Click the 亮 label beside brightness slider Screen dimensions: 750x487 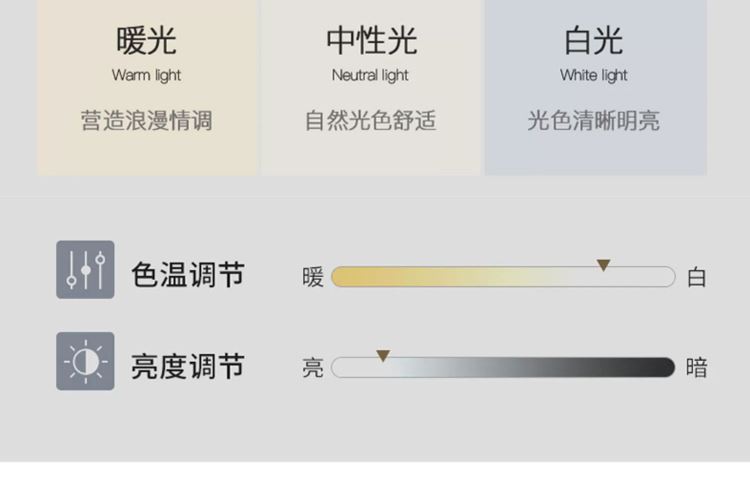coord(313,368)
